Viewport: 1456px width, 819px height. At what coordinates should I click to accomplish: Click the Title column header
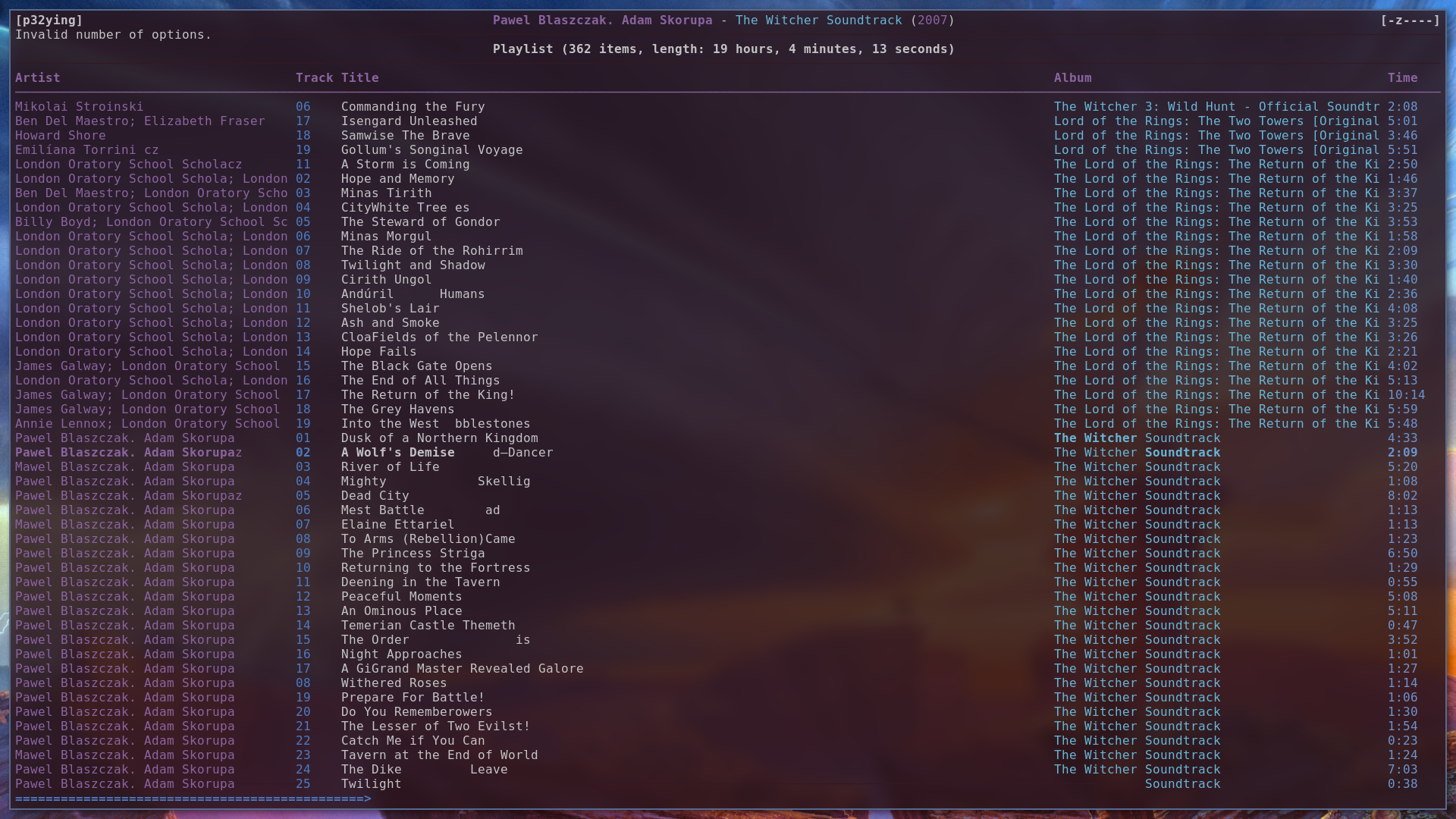pyautogui.click(x=359, y=77)
